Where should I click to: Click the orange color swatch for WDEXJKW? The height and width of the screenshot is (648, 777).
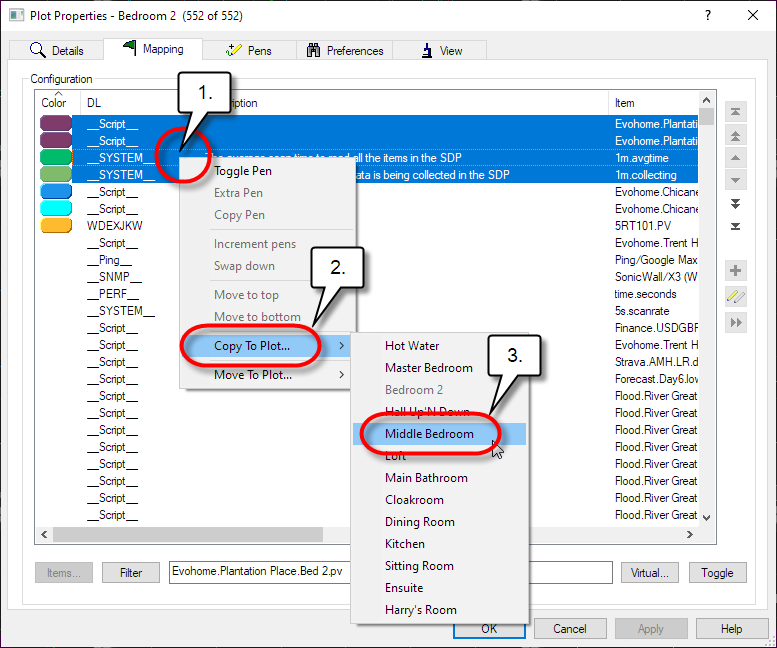56,226
